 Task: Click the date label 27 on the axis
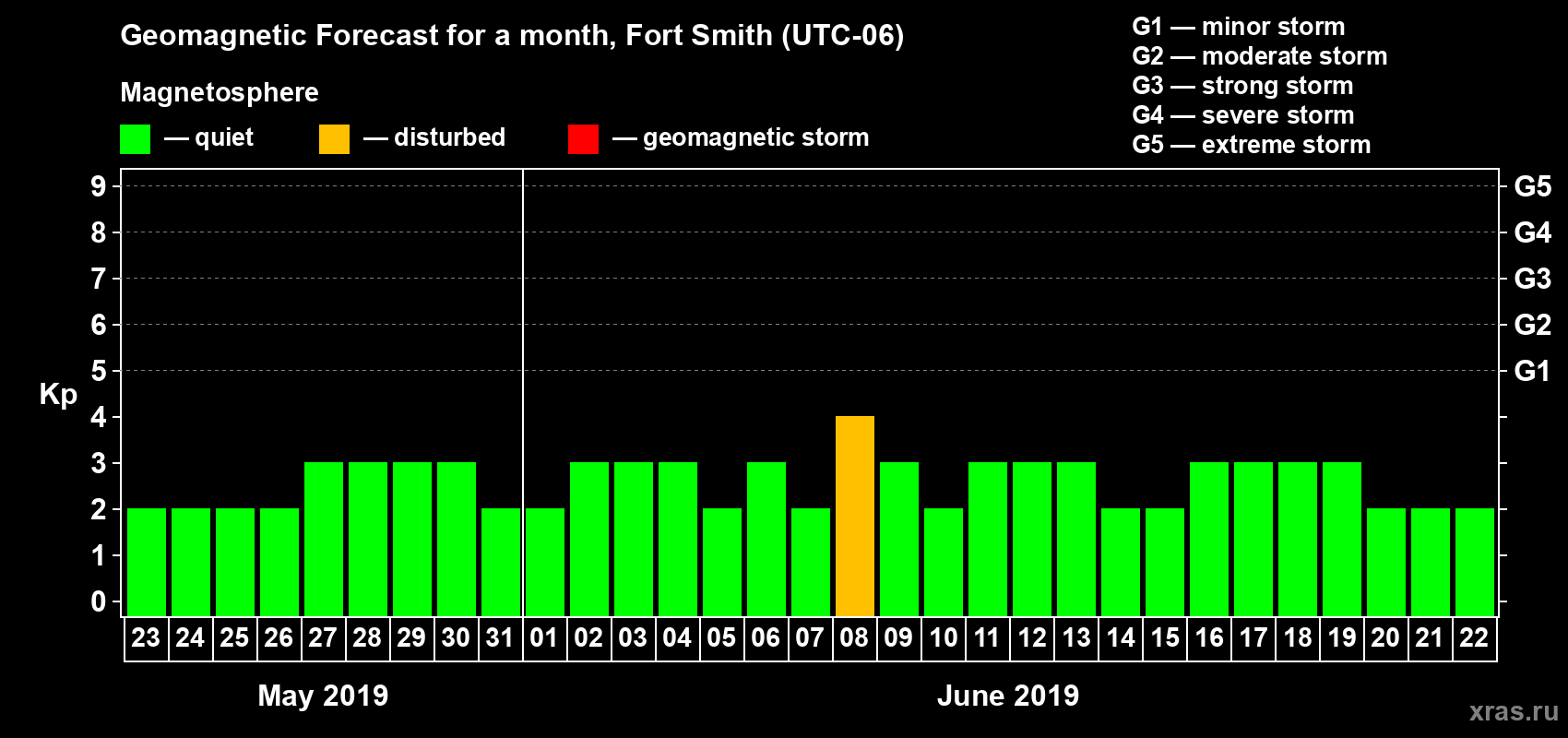(323, 638)
